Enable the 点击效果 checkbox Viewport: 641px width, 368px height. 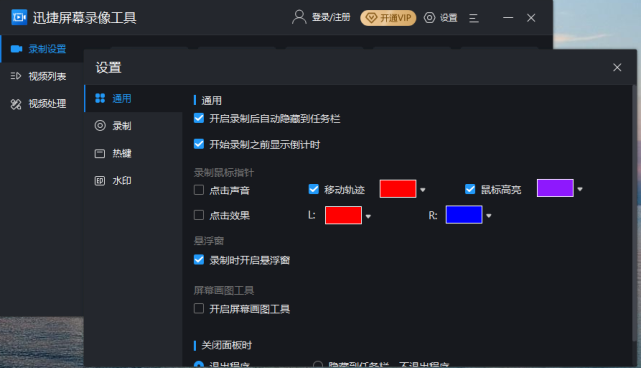[199, 215]
